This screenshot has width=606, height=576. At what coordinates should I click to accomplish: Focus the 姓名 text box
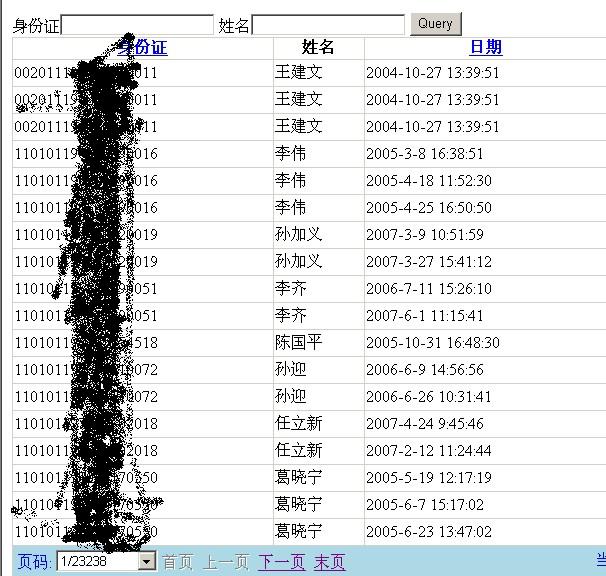(x=328, y=25)
